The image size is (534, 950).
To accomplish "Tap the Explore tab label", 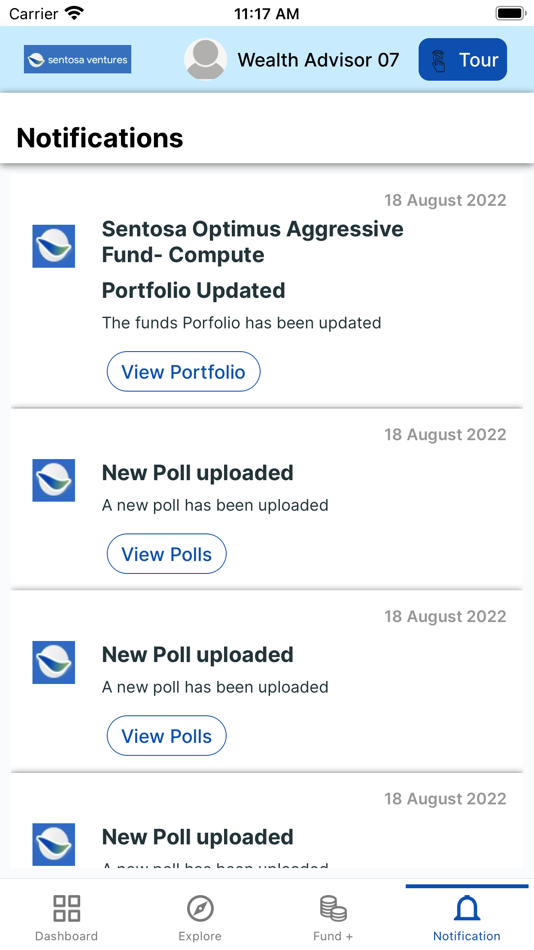I will tap(200, 936).
